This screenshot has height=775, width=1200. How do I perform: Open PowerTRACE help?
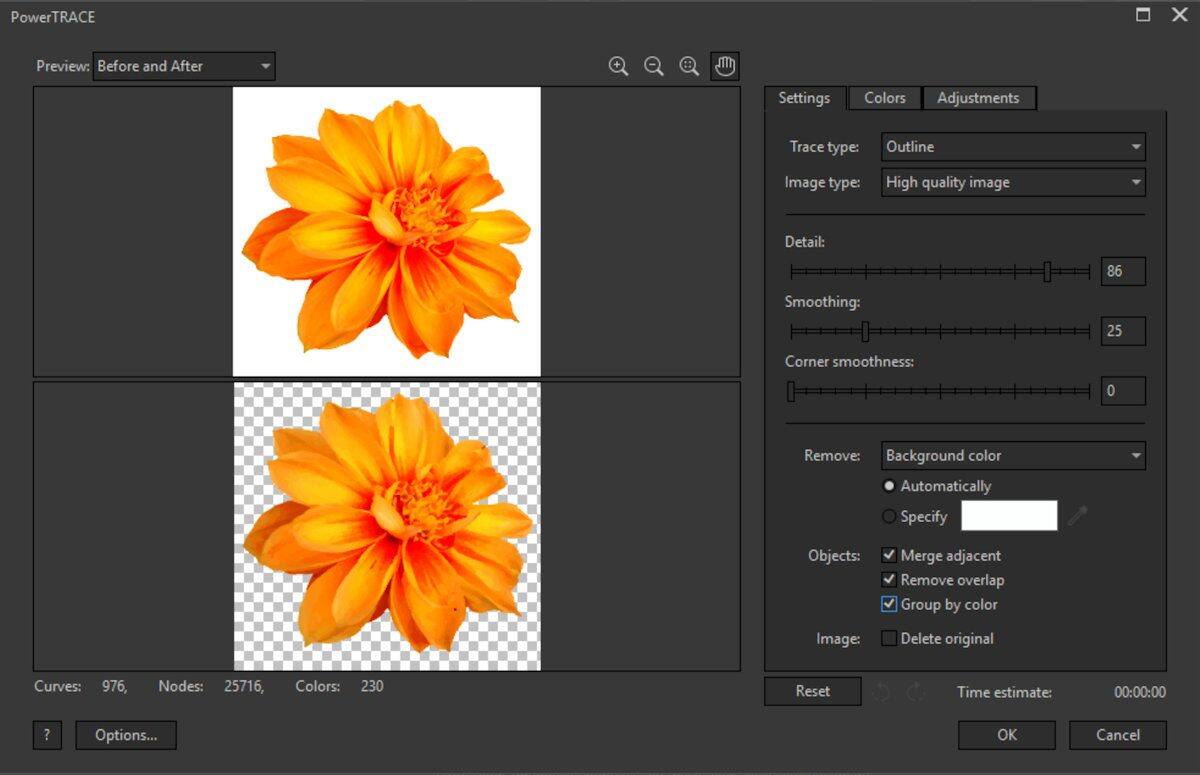pyautogui.click(x=46, y=734)
